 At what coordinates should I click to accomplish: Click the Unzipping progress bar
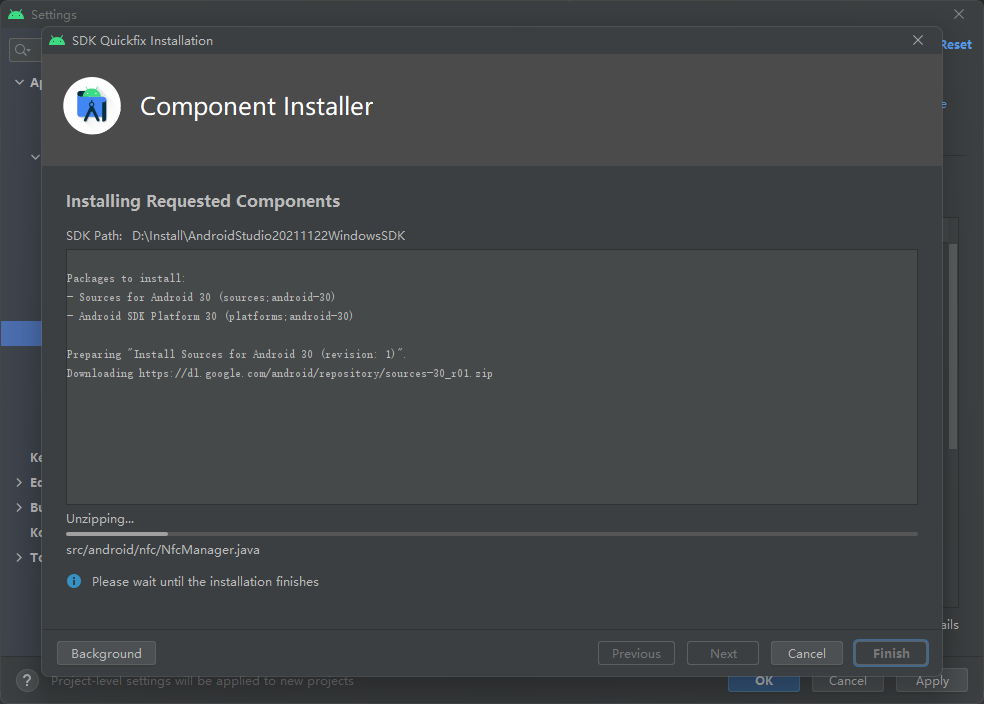491,534
